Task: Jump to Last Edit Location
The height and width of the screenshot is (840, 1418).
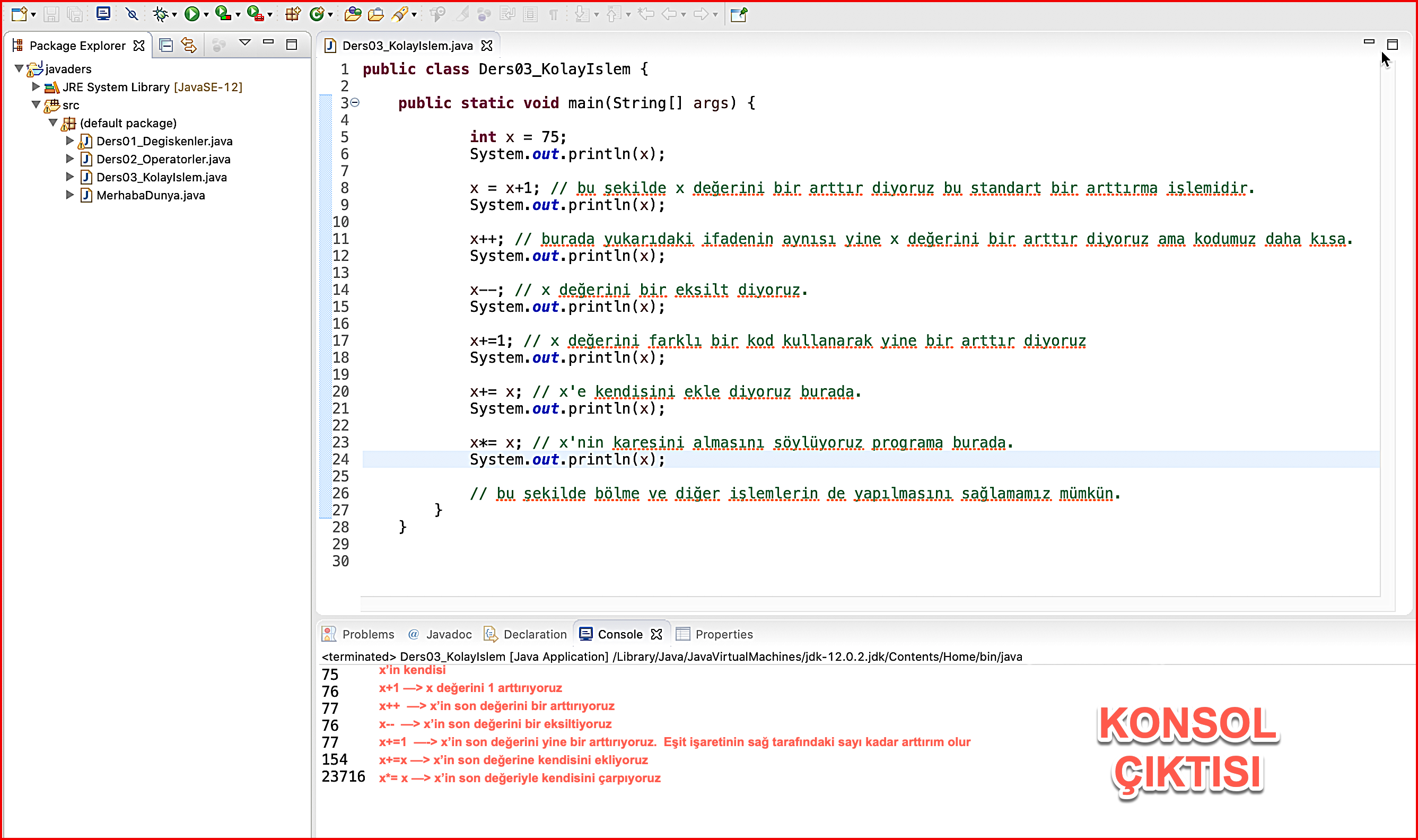Action: (x=645, y=14)
